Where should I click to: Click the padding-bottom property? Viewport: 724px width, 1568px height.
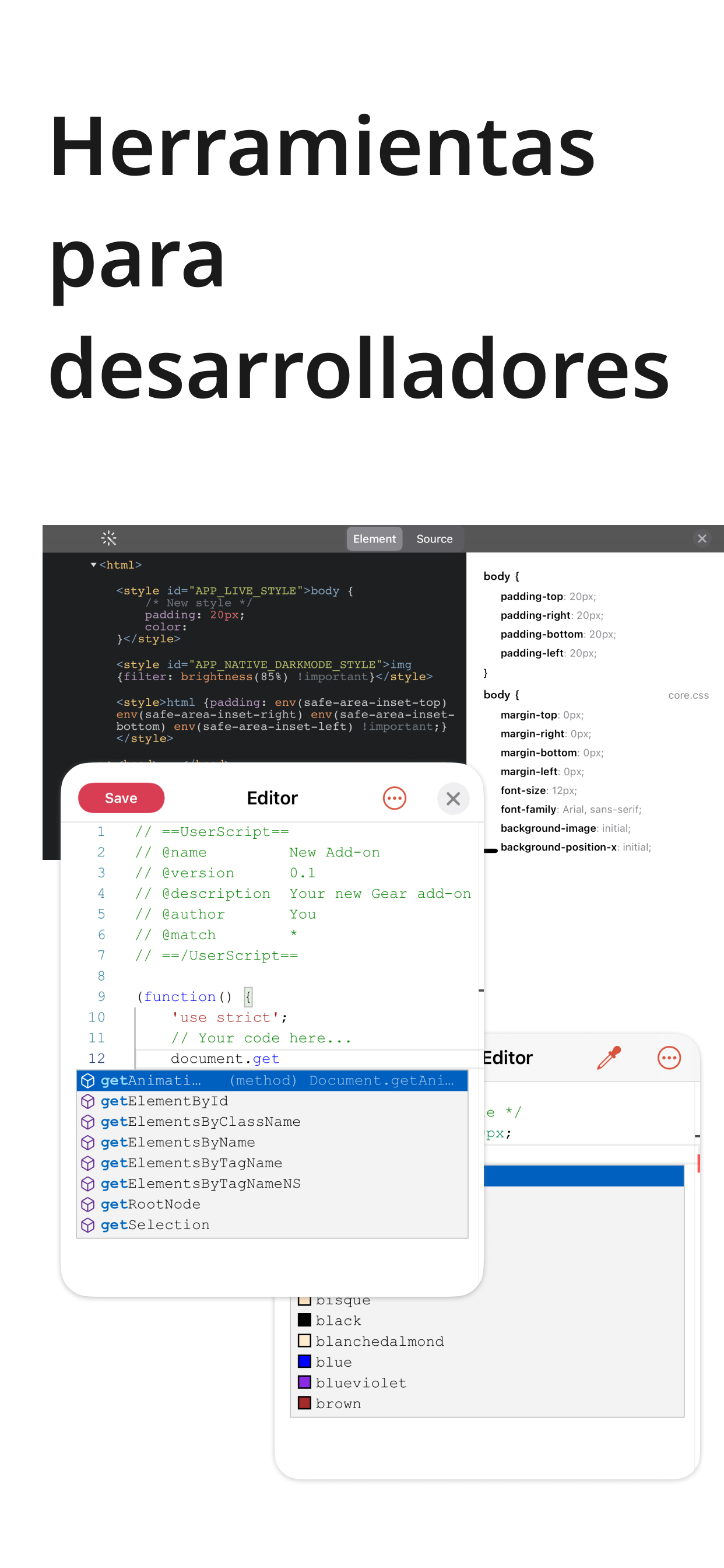click(x=558, y=634)
